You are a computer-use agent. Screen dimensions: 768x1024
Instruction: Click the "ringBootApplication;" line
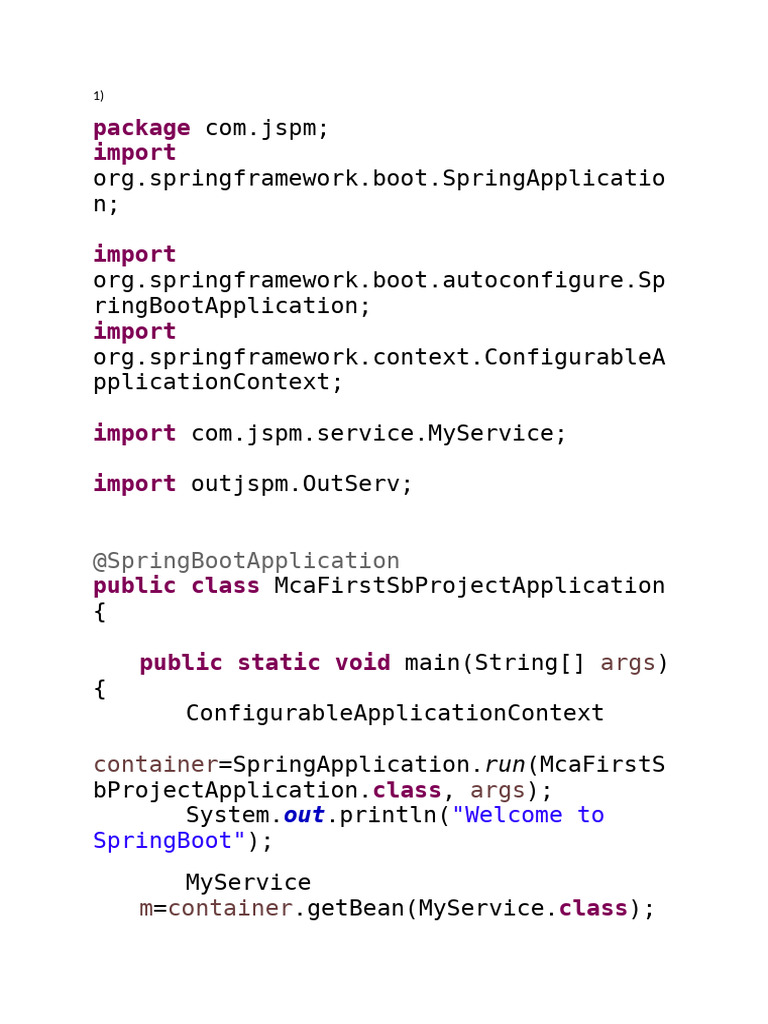pyautogui.click(x=232, y=306)
